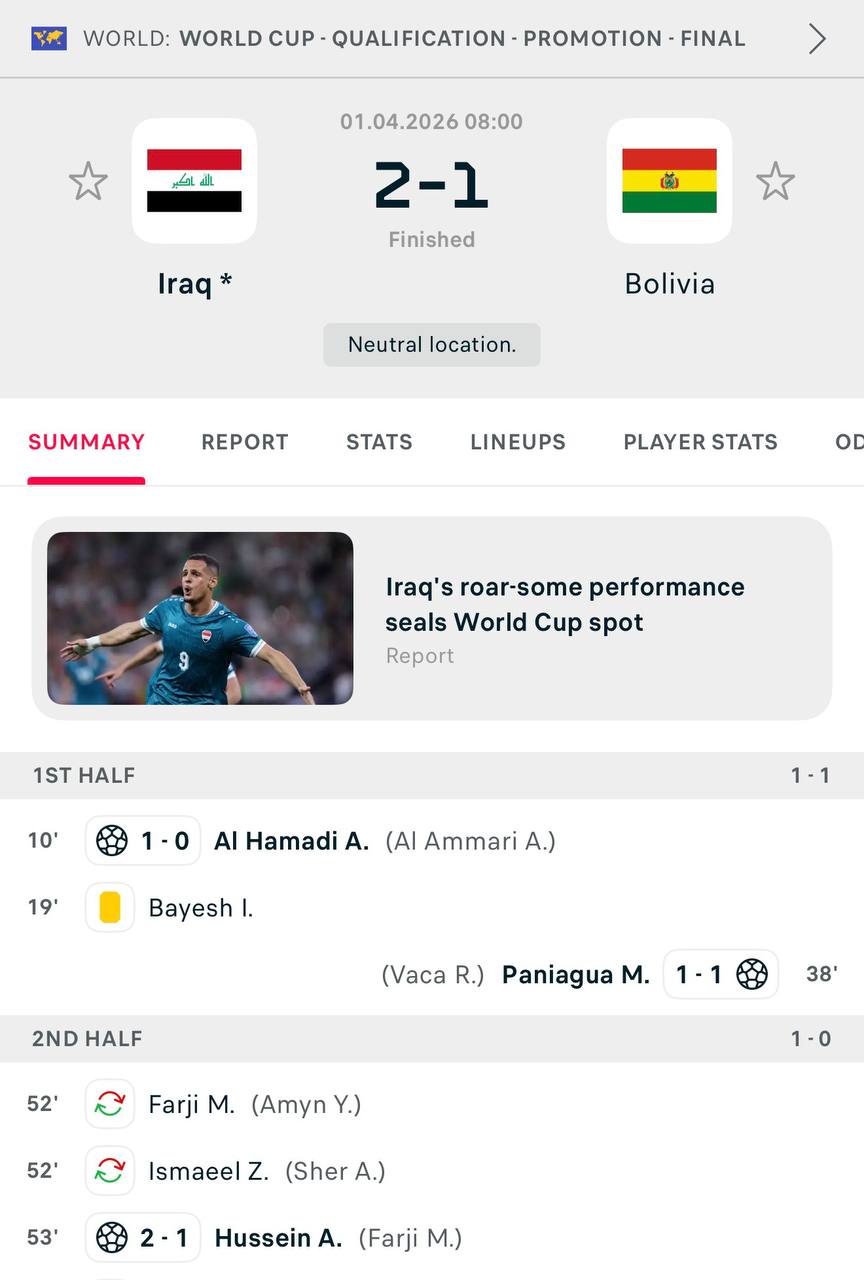
Task: Click the Neutral location badge
Action: 432,345
